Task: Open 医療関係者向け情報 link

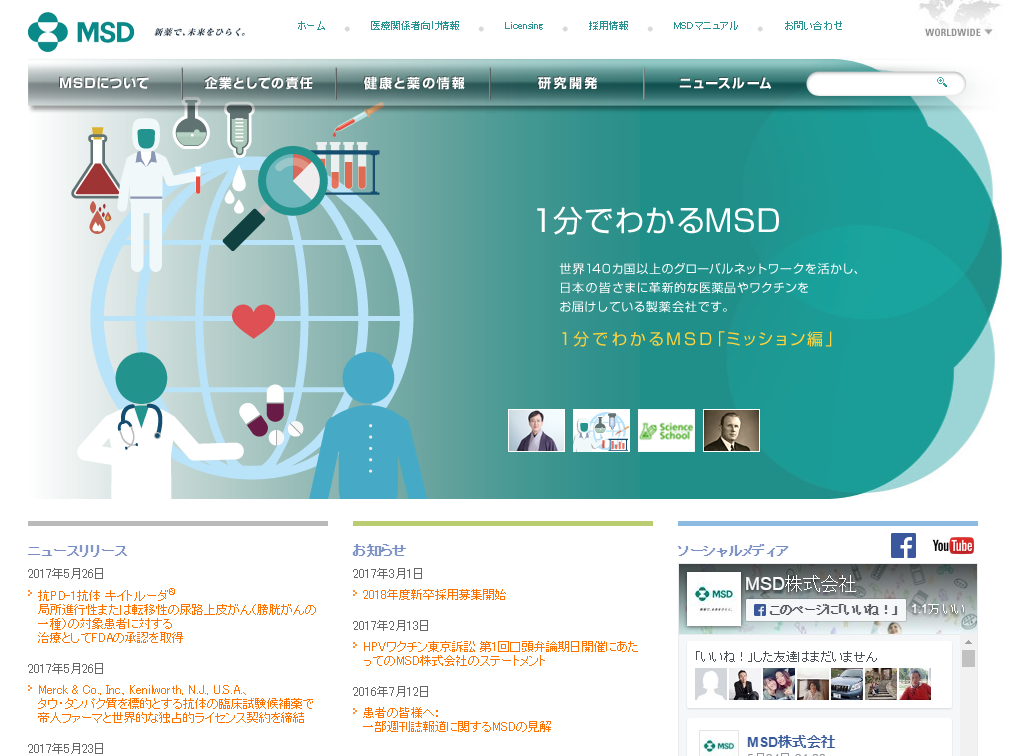Action: coord(415,26)
